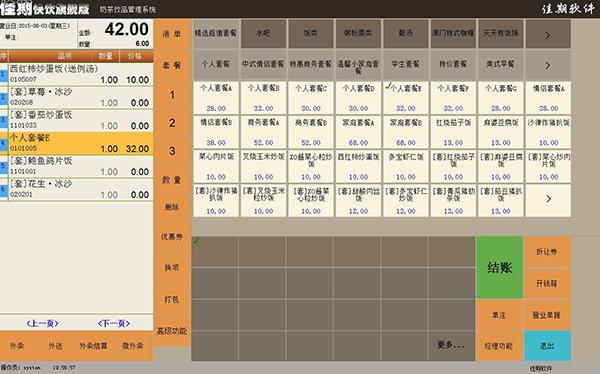Click the 外卖结算 takeout settlement button
Image resolution: width=600 pixels, height=374 pixels.
tap(94, 346)
